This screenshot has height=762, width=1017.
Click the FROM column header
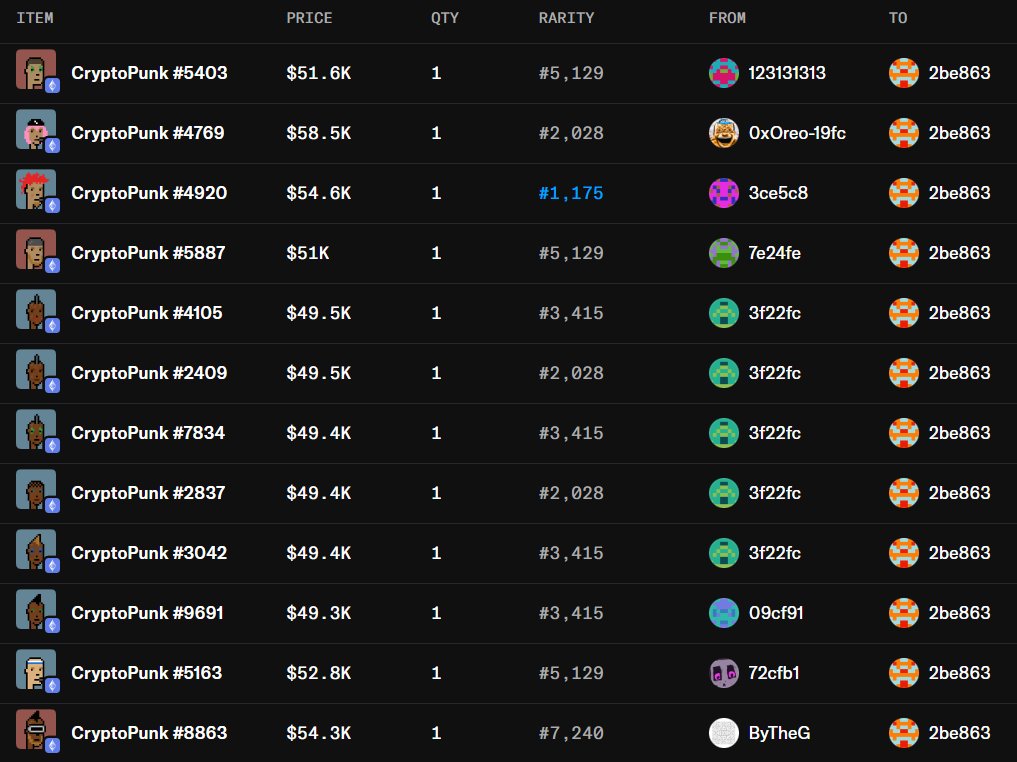pyautogui.click(x=727, y=18)
